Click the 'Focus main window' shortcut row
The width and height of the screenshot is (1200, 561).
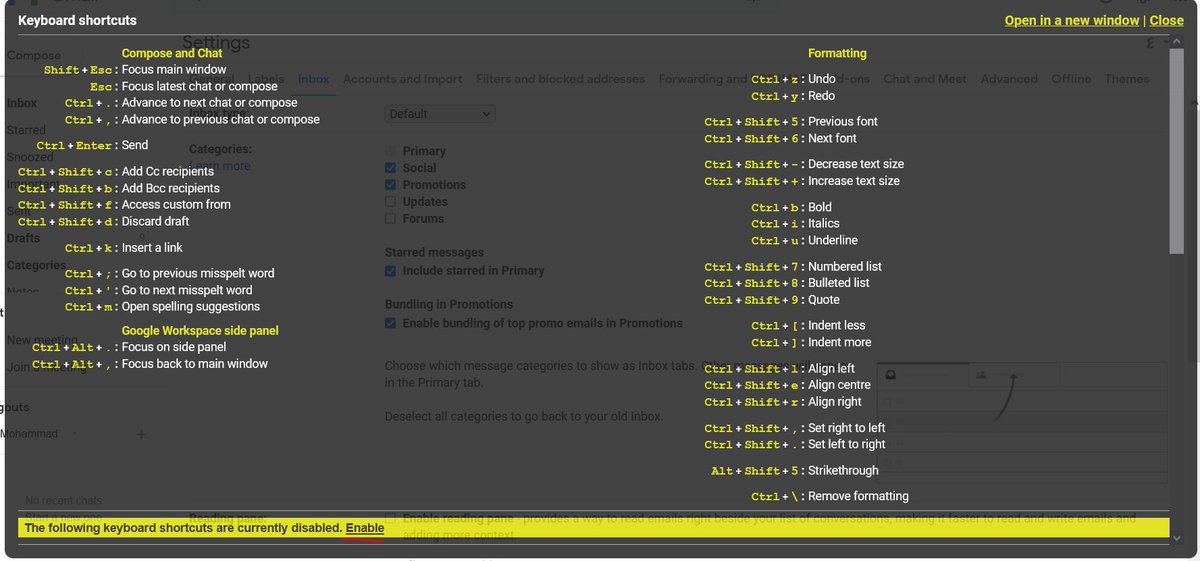135,70
